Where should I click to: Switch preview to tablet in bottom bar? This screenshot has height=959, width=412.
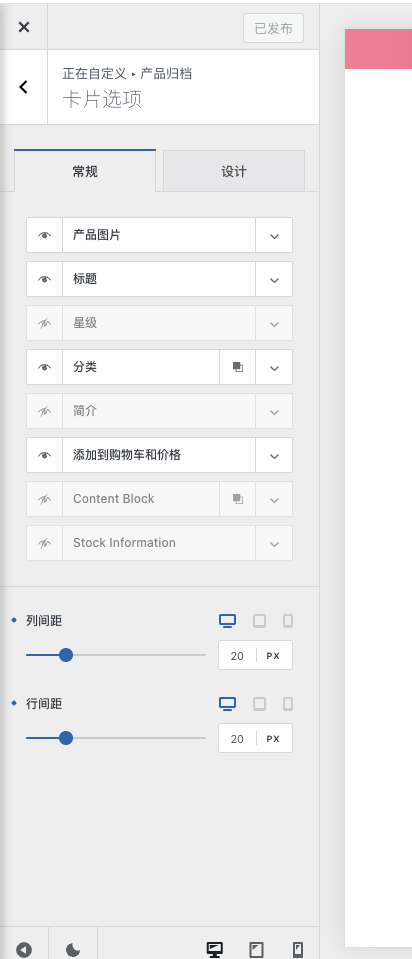(x=257, y=950)
